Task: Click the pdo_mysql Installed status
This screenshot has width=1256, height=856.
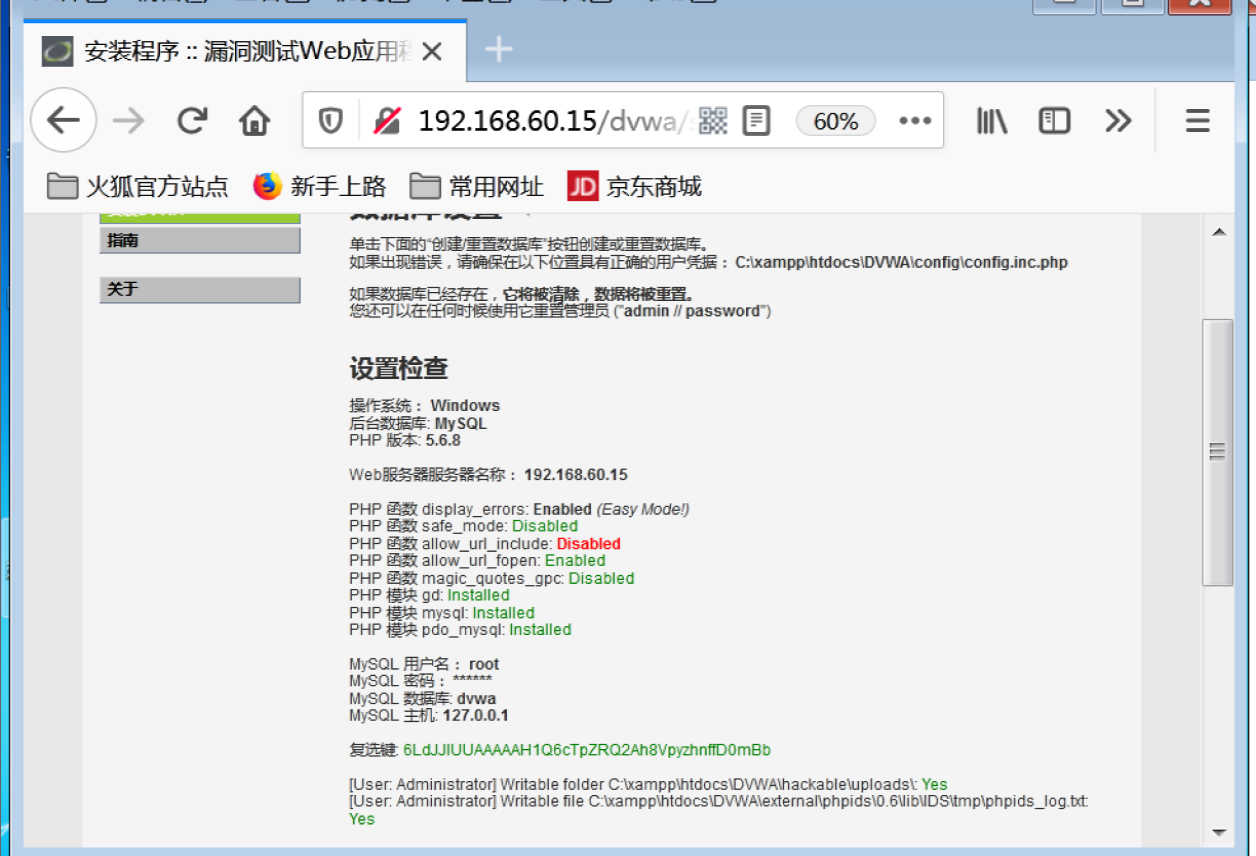Action: tap(540, 630)
